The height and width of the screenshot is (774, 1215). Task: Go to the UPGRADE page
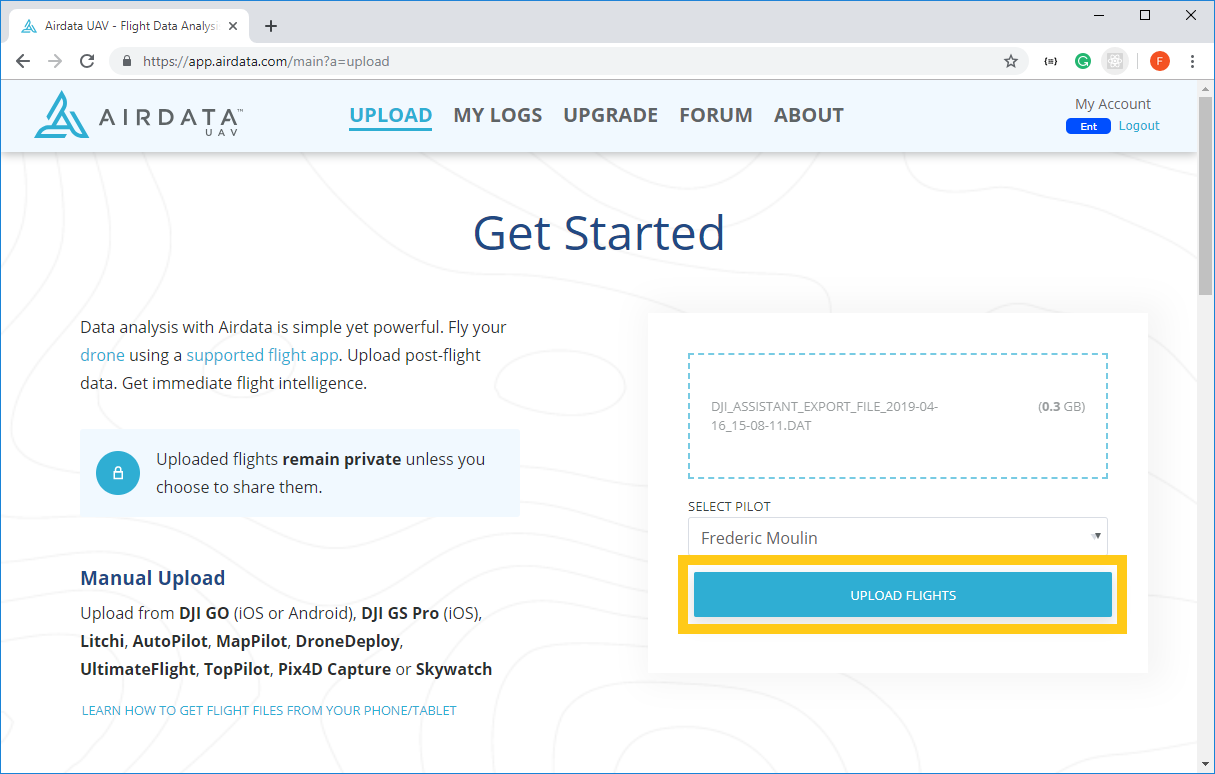[x=611, y=115]
